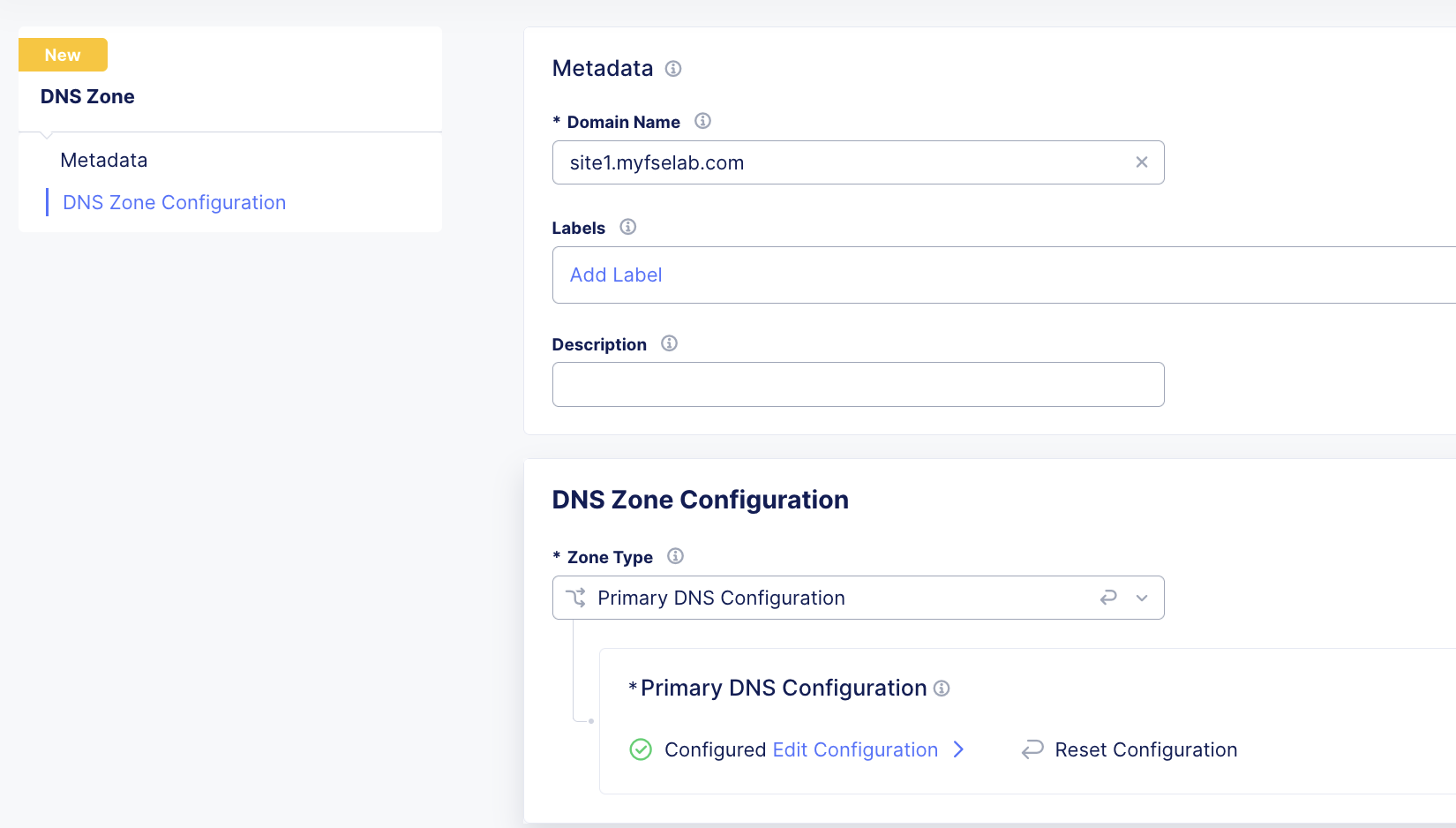The height and width of the screenshot is (828, 1456).
Task: View the Labels field info icon
Action: [x=627, y=227]
